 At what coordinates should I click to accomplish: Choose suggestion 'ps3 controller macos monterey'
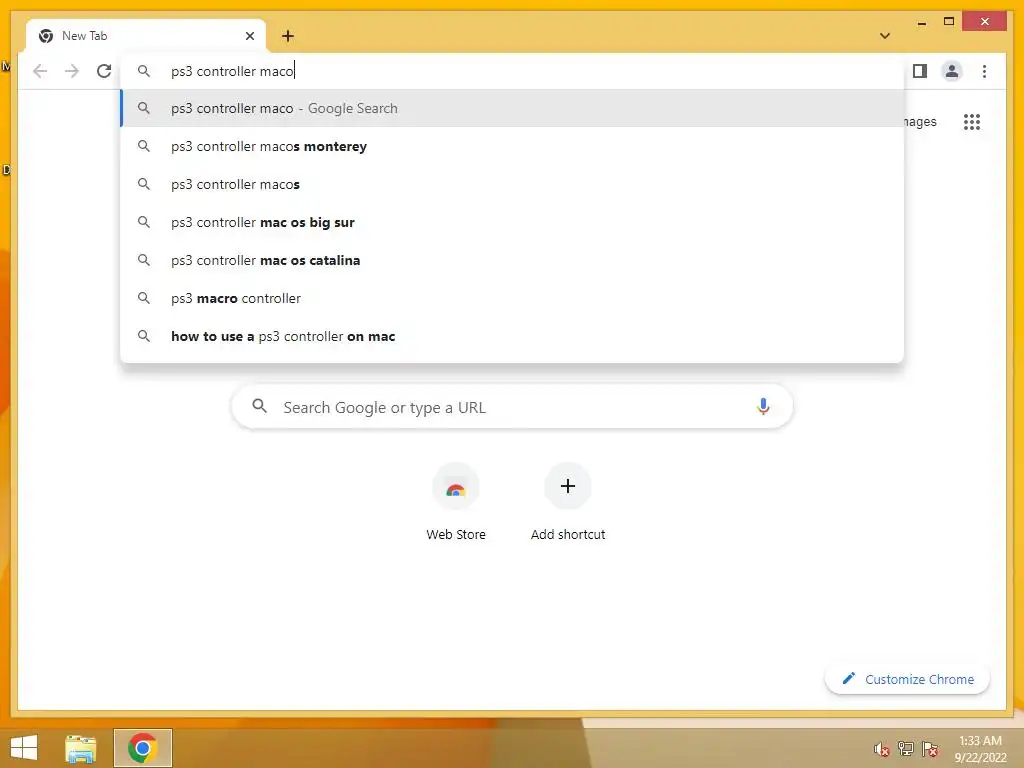[x=513, y=146]
